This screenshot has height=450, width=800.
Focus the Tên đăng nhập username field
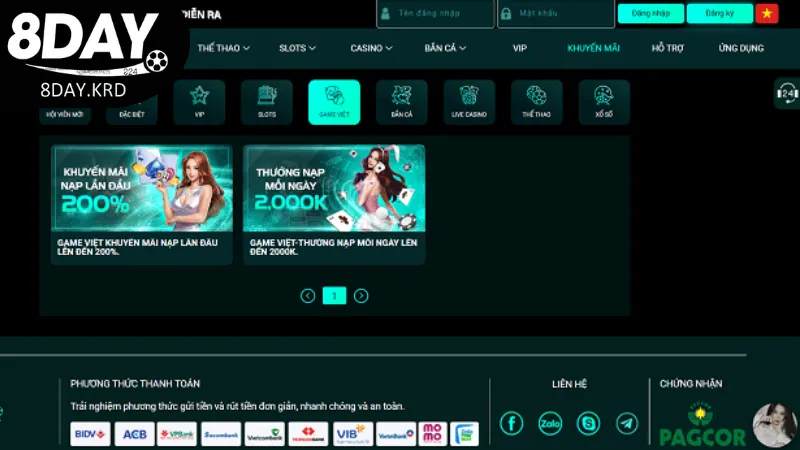(x=435, y=13)
